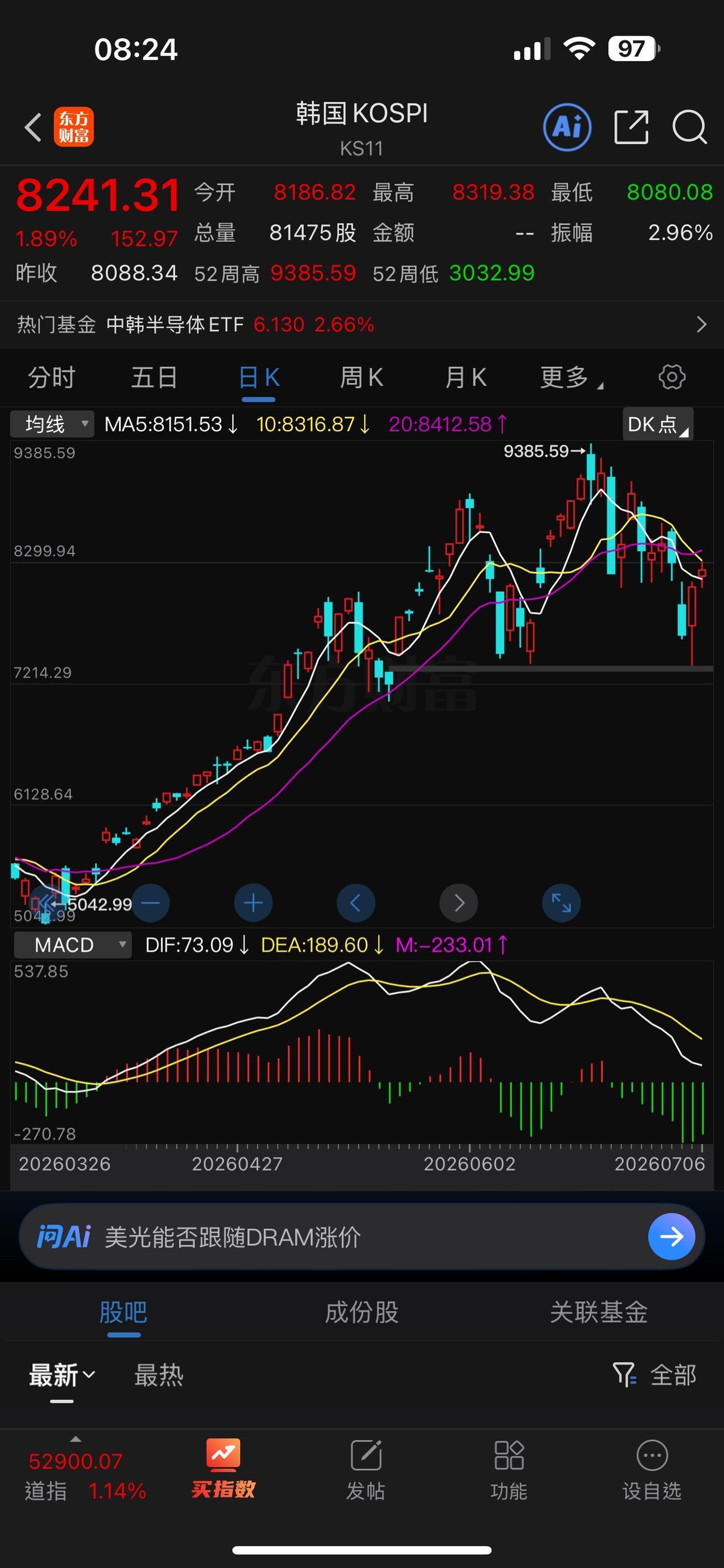This screenshot has width=724, height=1568.
Task: Zoom out chart with minus button
Action: pyautogui.click(x=150, y=903)
